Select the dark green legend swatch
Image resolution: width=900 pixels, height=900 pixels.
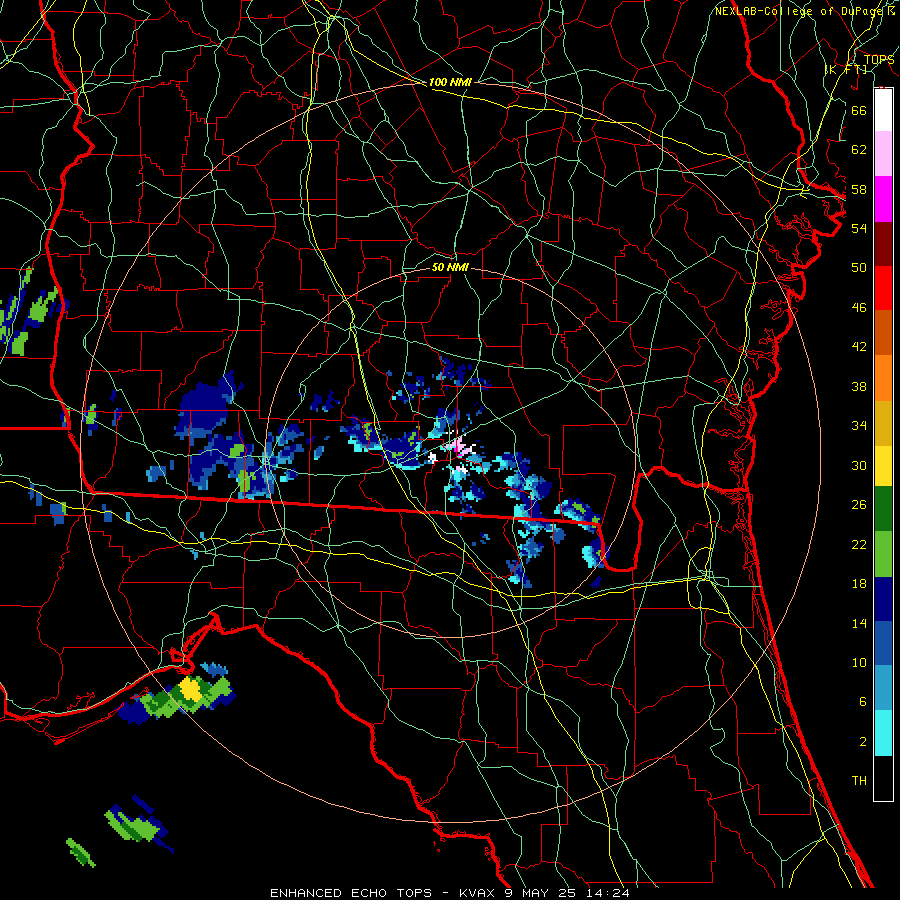pos(883,509)
